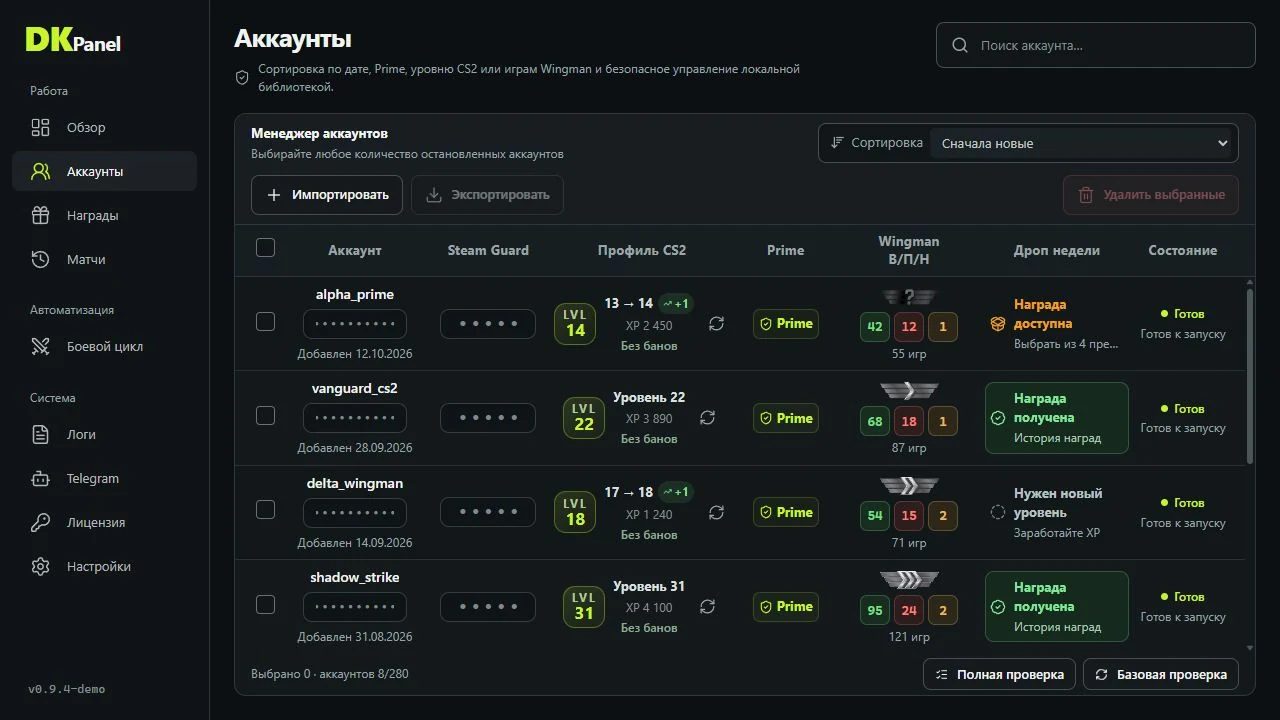Click Нужен новый уровень status for delta_wingman
Image resolution: width=1280 pixels, height=720 pixels.
tap(1057, 512)
